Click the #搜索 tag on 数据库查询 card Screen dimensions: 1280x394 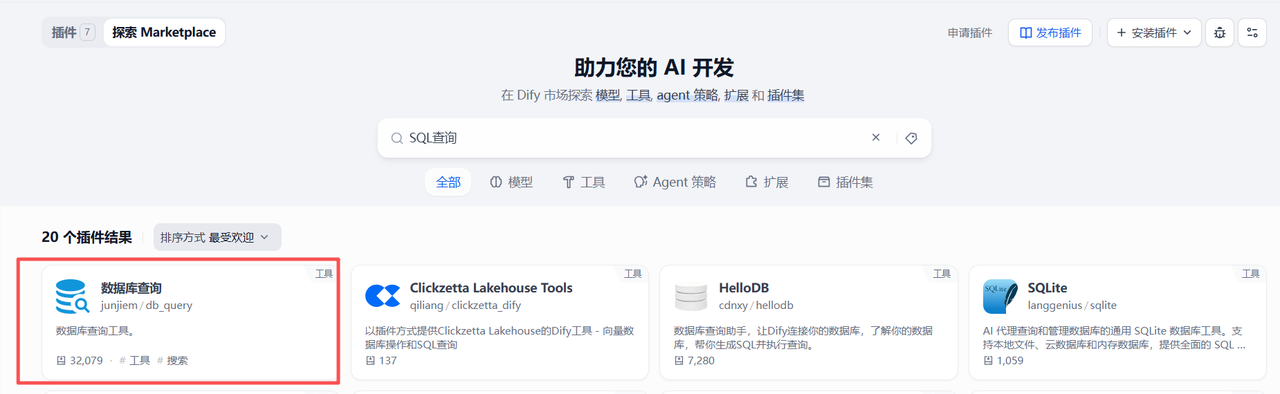tap(172, 361)
